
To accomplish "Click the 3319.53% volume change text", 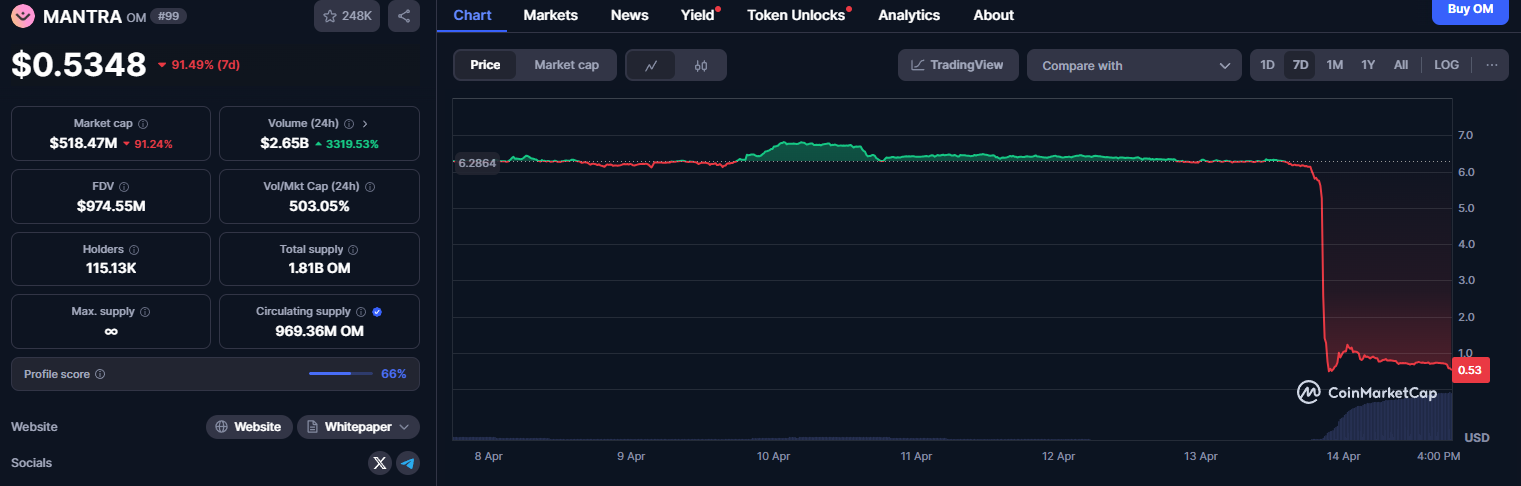I will point(352,144).
